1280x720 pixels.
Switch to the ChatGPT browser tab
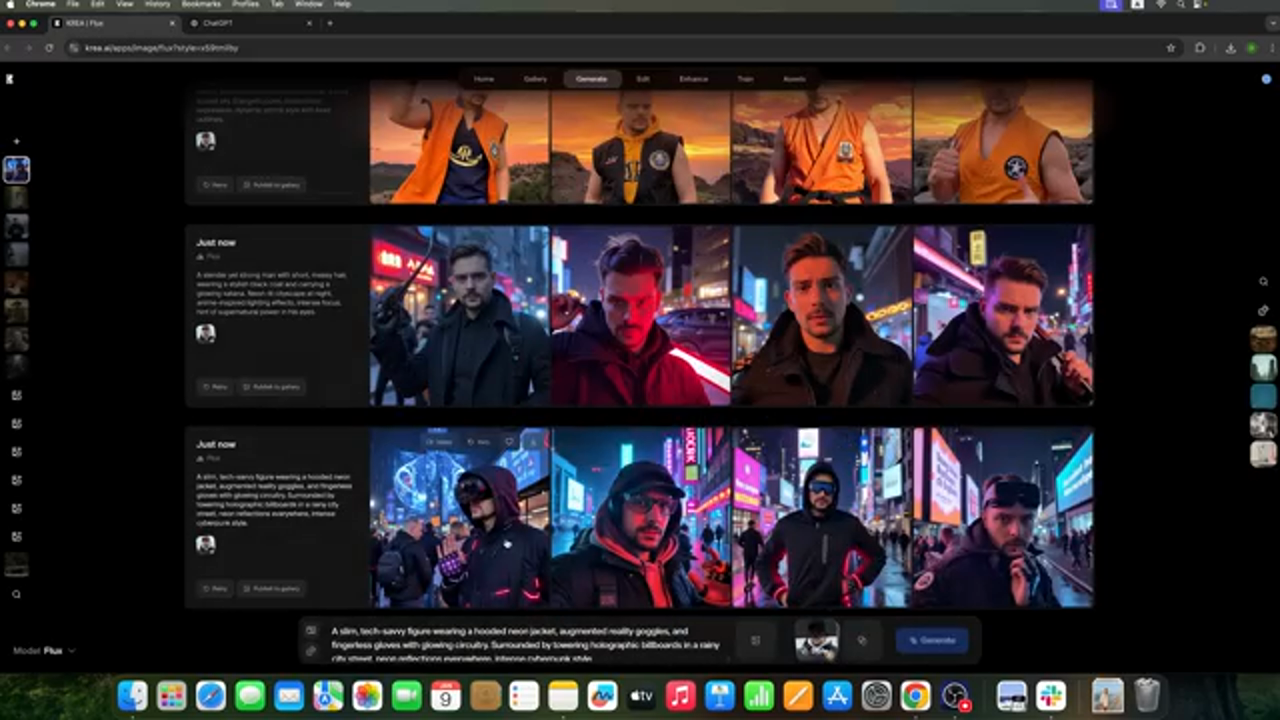point(250,22)
